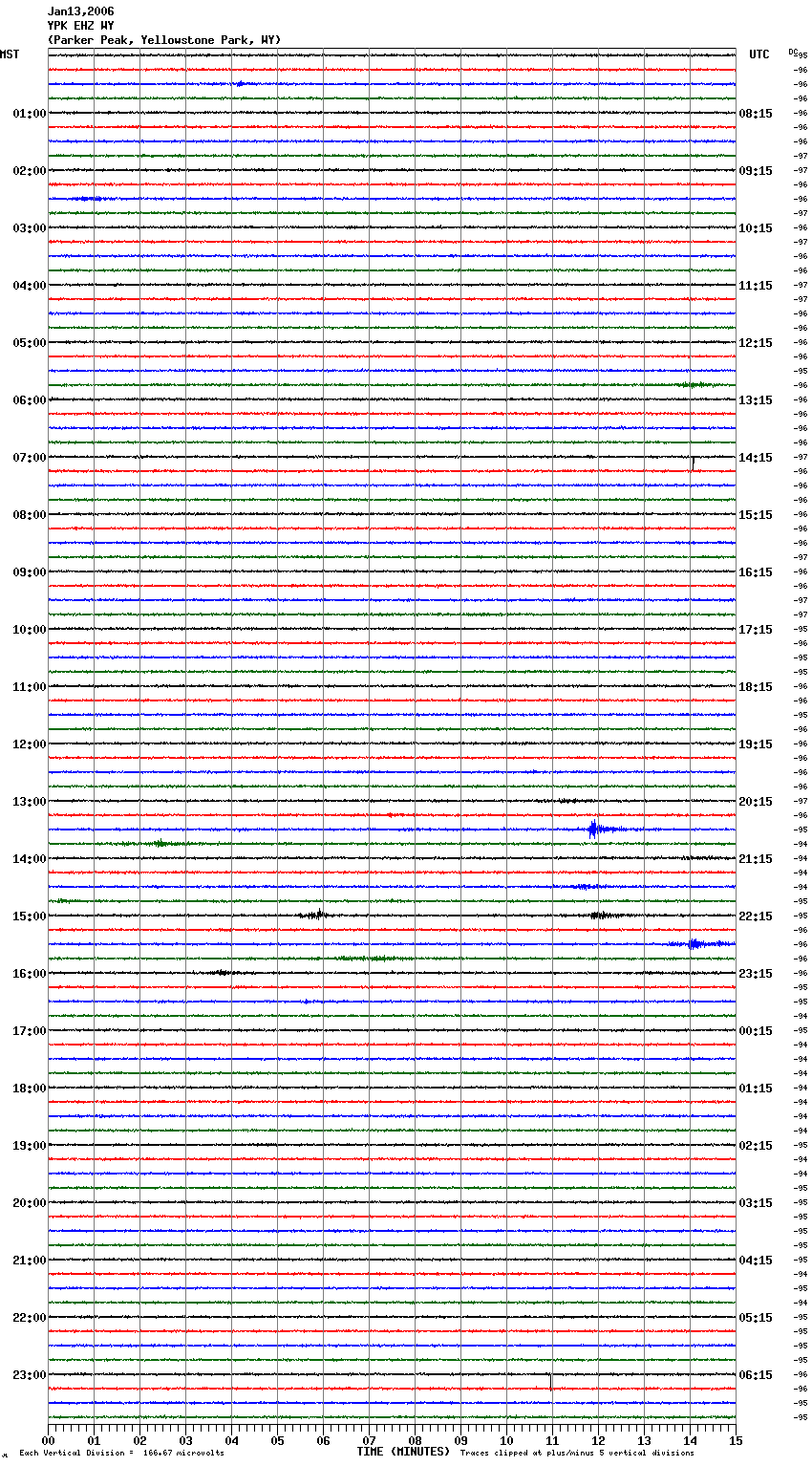Click the 03:15 UTC row label
Image resolution: width=812 pixels, height=1466 pixels.
click(756, 1203)
